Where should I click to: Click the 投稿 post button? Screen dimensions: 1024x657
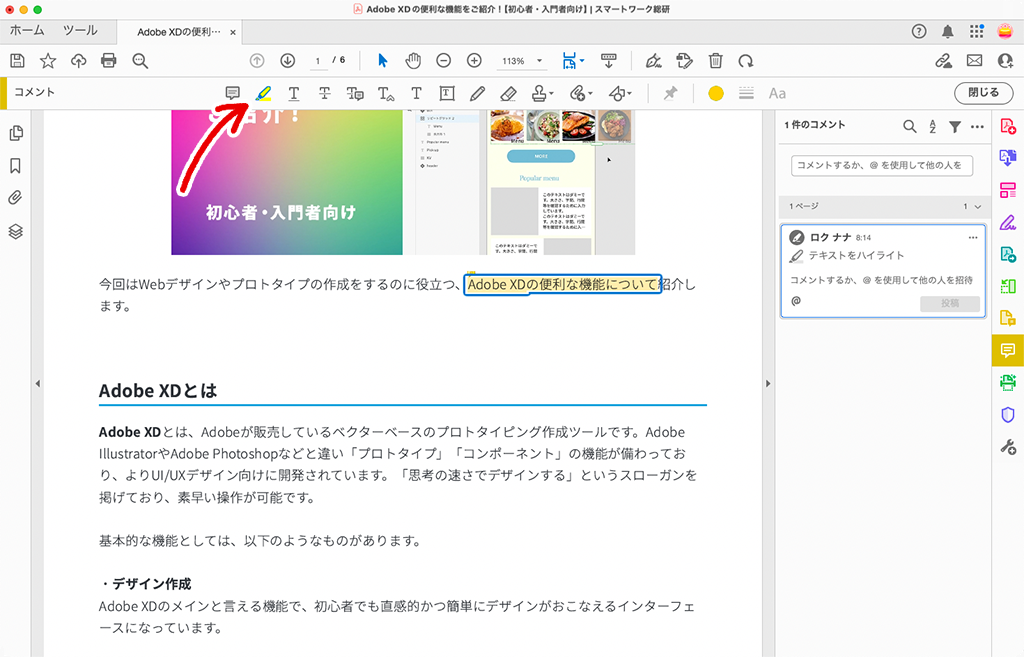(950, 303)
